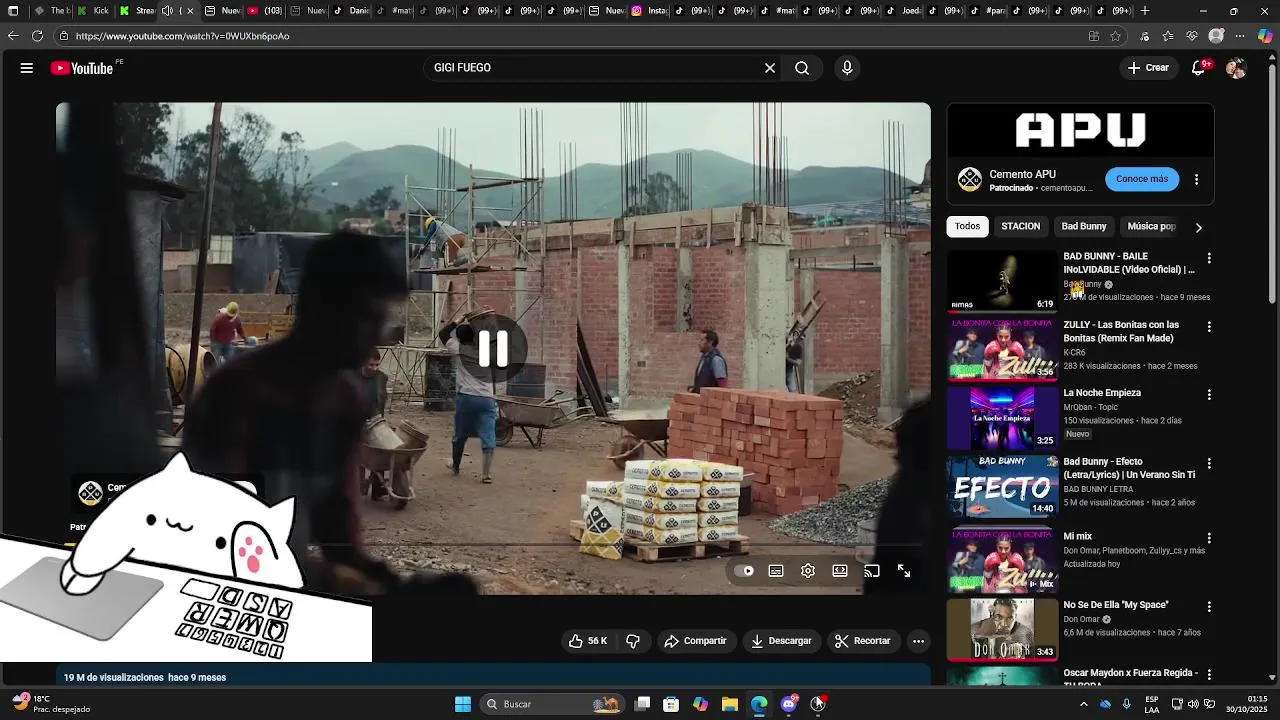Go to the YouTube home logo

coord(82,68)
